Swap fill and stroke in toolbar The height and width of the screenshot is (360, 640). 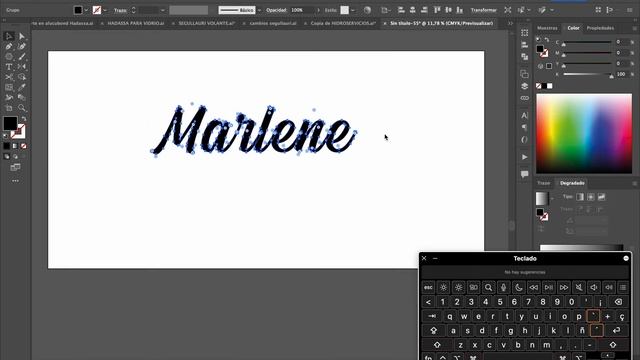24,119
